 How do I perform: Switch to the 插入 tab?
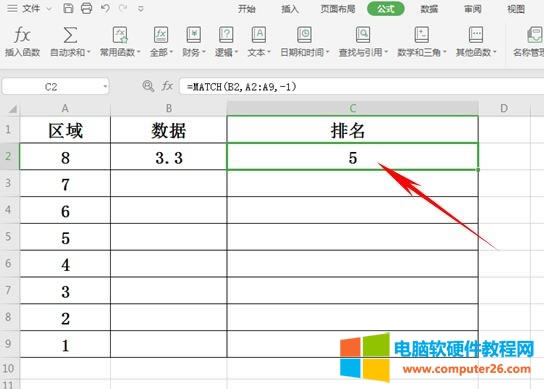coord(290,9)
